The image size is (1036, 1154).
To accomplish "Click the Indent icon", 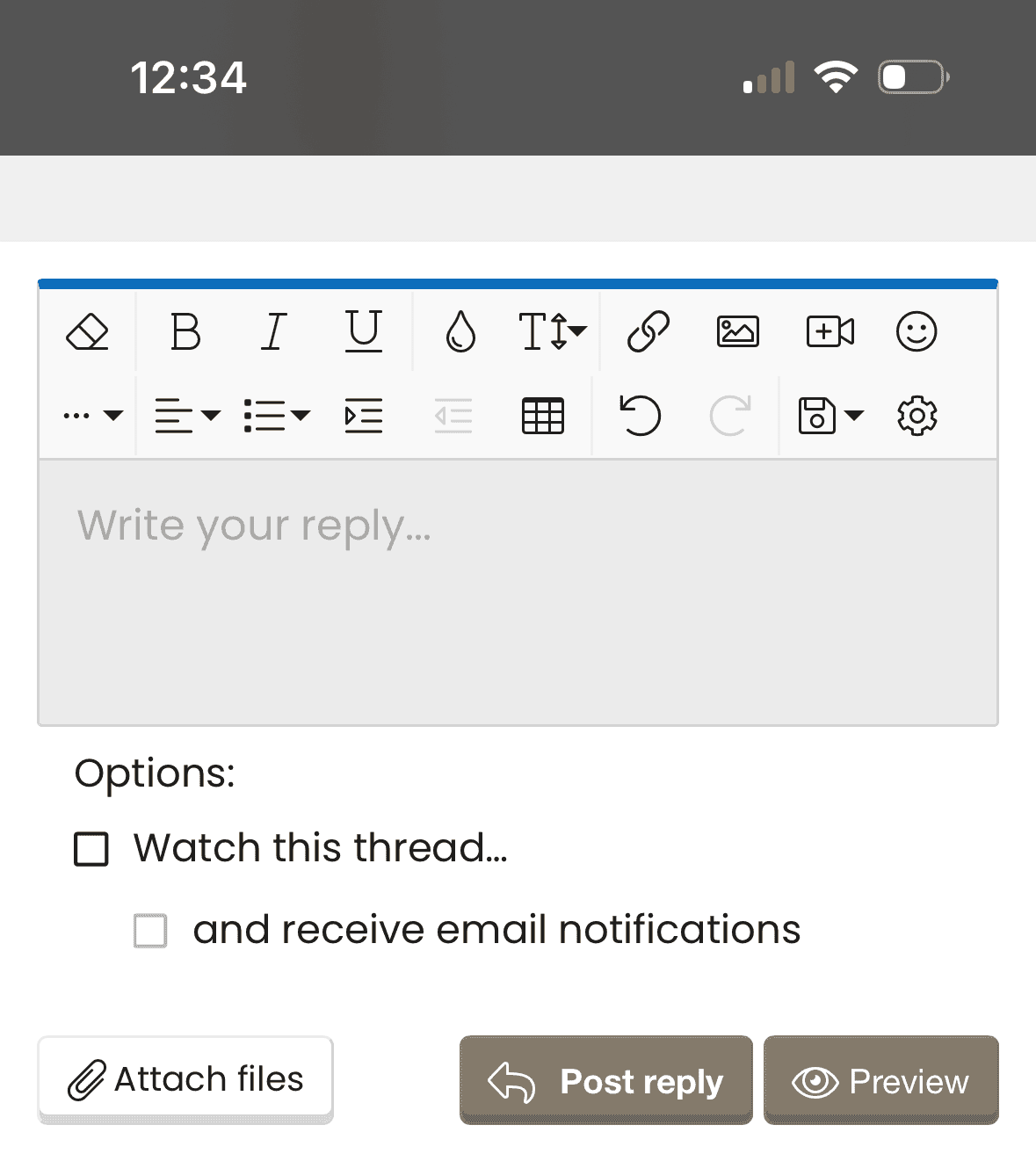I will tap(364, 416).
